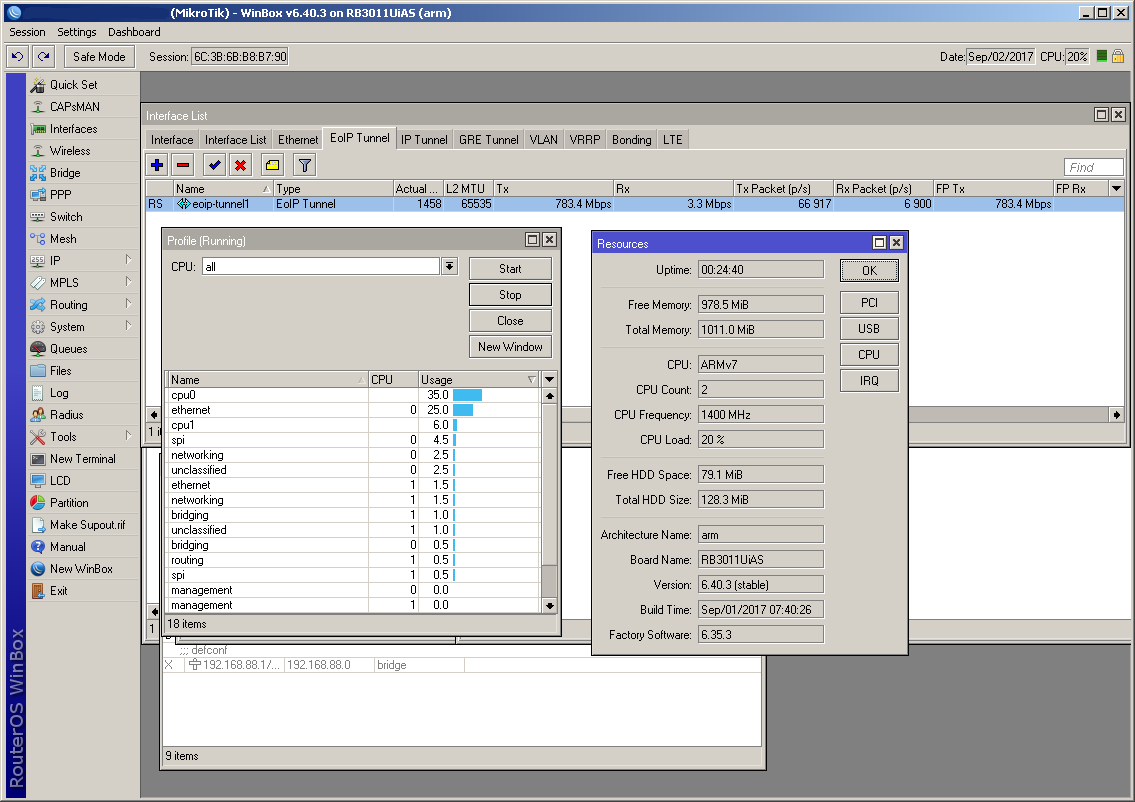Switch to the GRE Tunnel tab
Viewport: 1135px width, 802px height.
pos(488,140)
